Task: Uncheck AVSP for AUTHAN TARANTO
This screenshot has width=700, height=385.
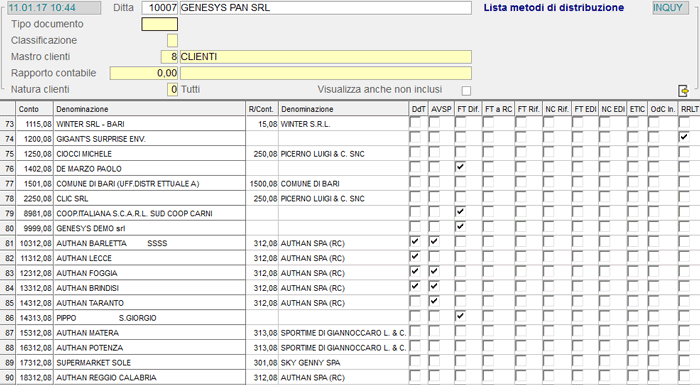Action: (433, 301)
